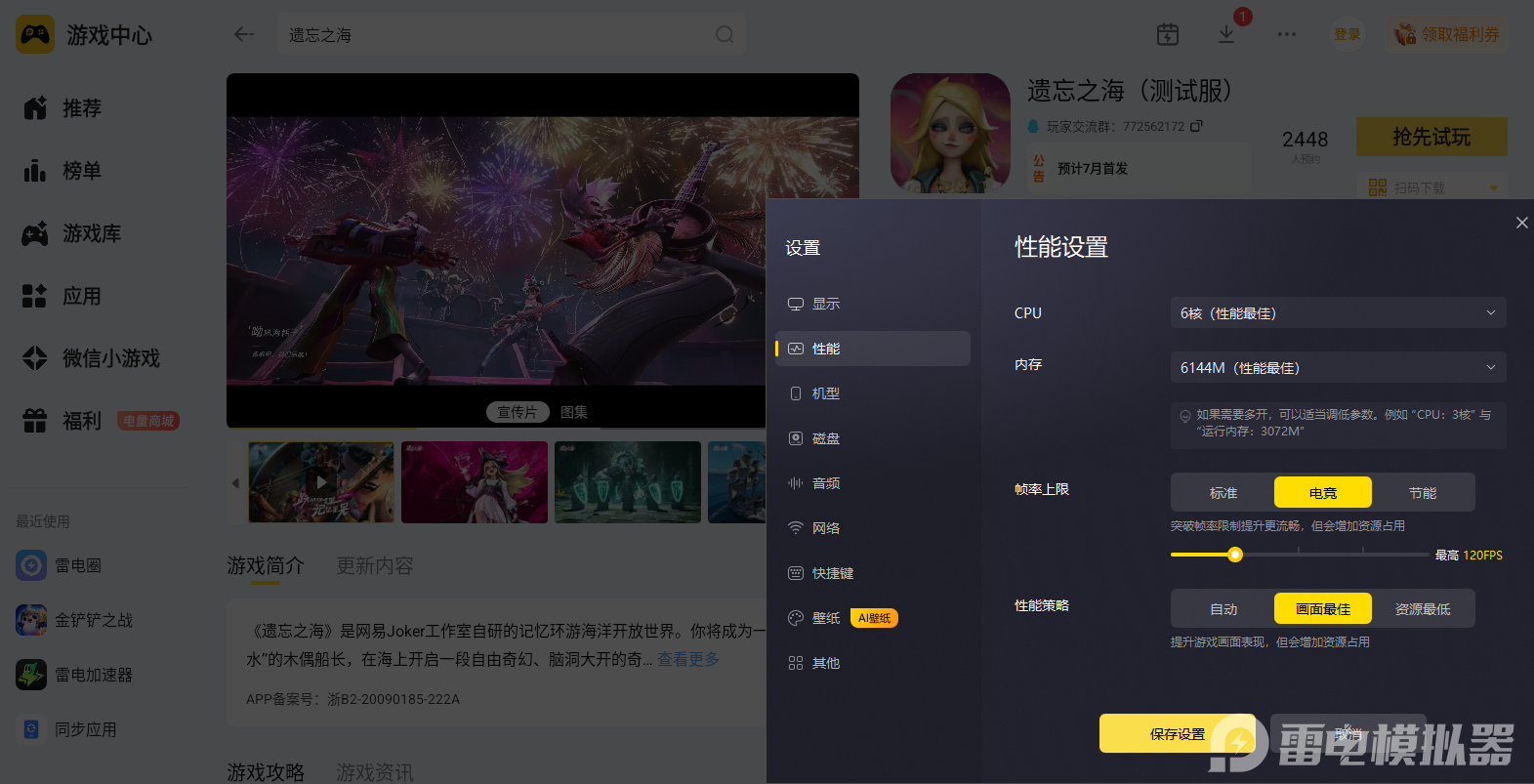This screenshot has width=1534, height=784.
Task: Click the frame rate FPS slider handle
Action: [1235, 555]
